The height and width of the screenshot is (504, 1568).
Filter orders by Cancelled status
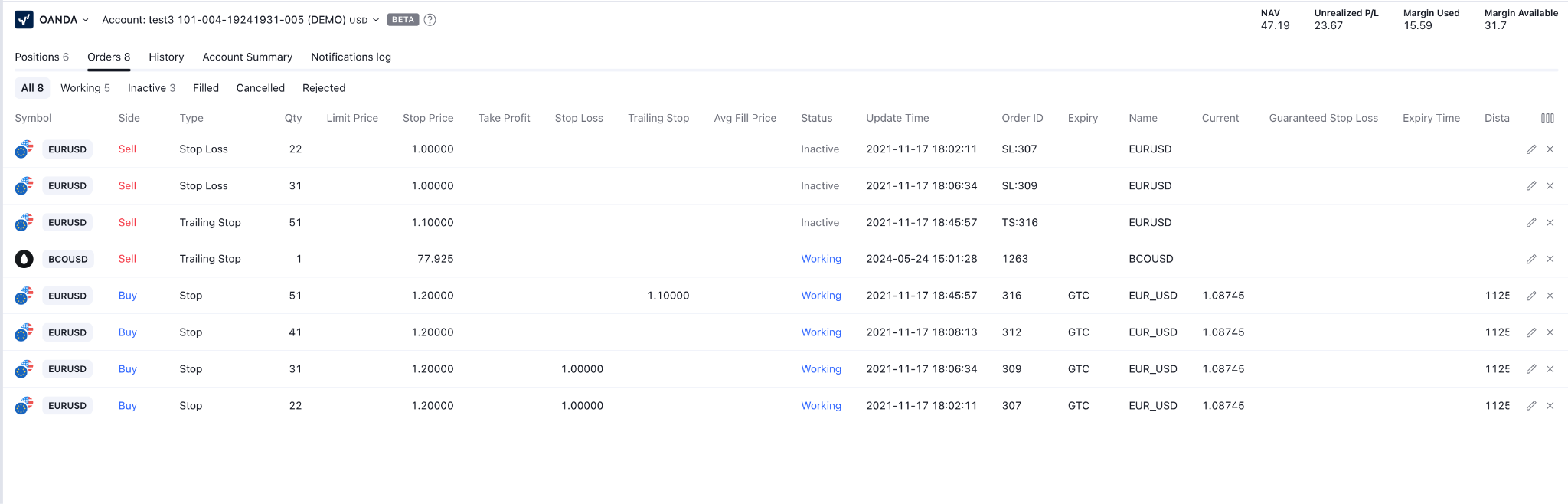click(x=260, y=88)
